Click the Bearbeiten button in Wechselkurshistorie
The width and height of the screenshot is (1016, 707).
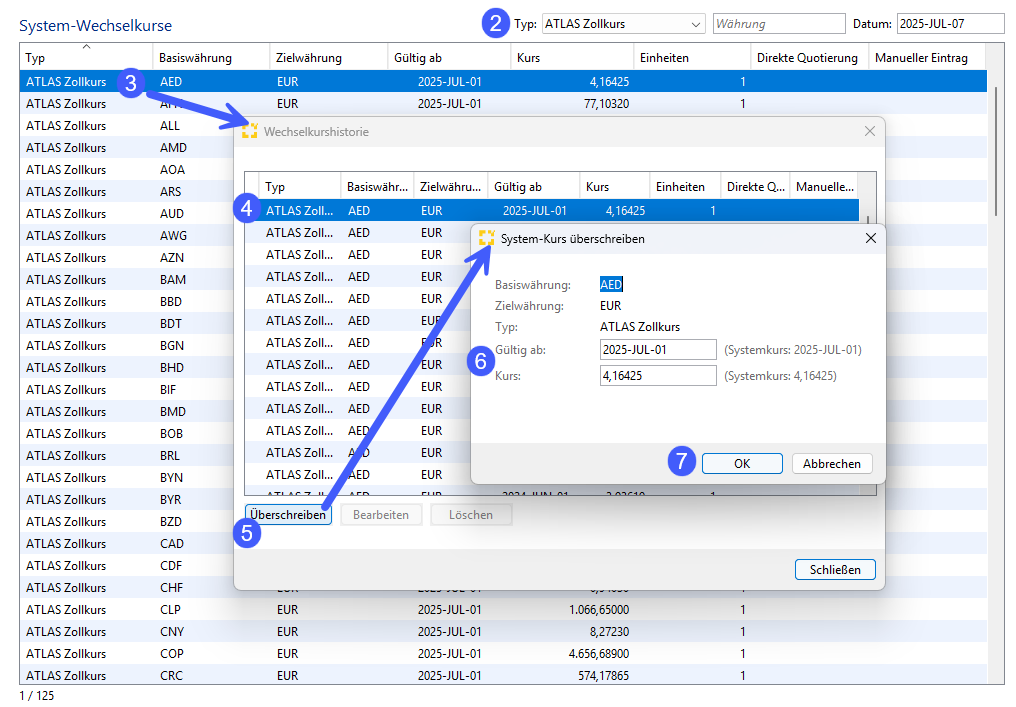tap(381, 515)
